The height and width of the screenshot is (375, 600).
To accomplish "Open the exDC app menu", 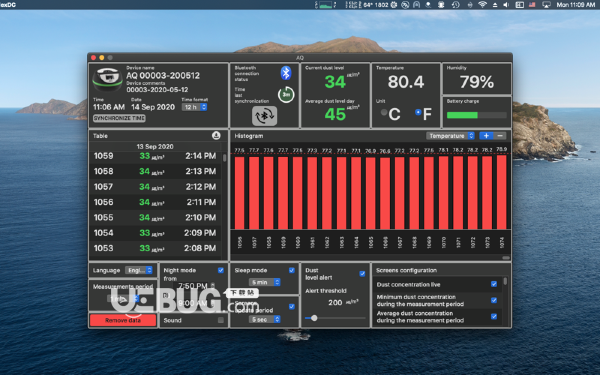I will pyautogui.click(x=8, y=5).
